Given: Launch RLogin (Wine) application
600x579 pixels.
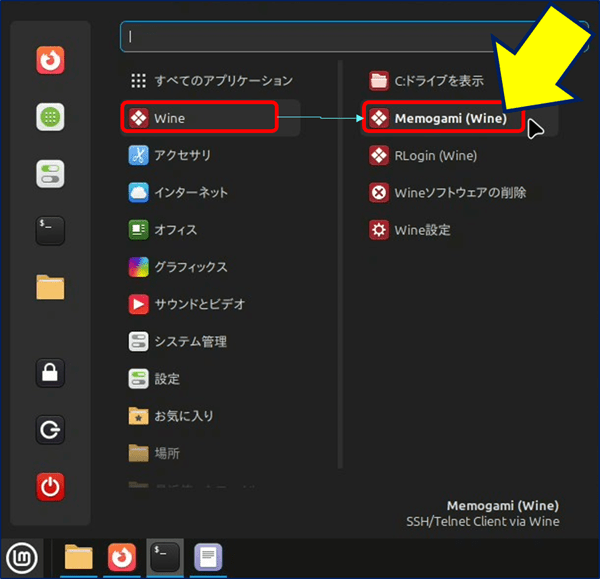Looking at the screenshot, I should (x=459, y=155).
